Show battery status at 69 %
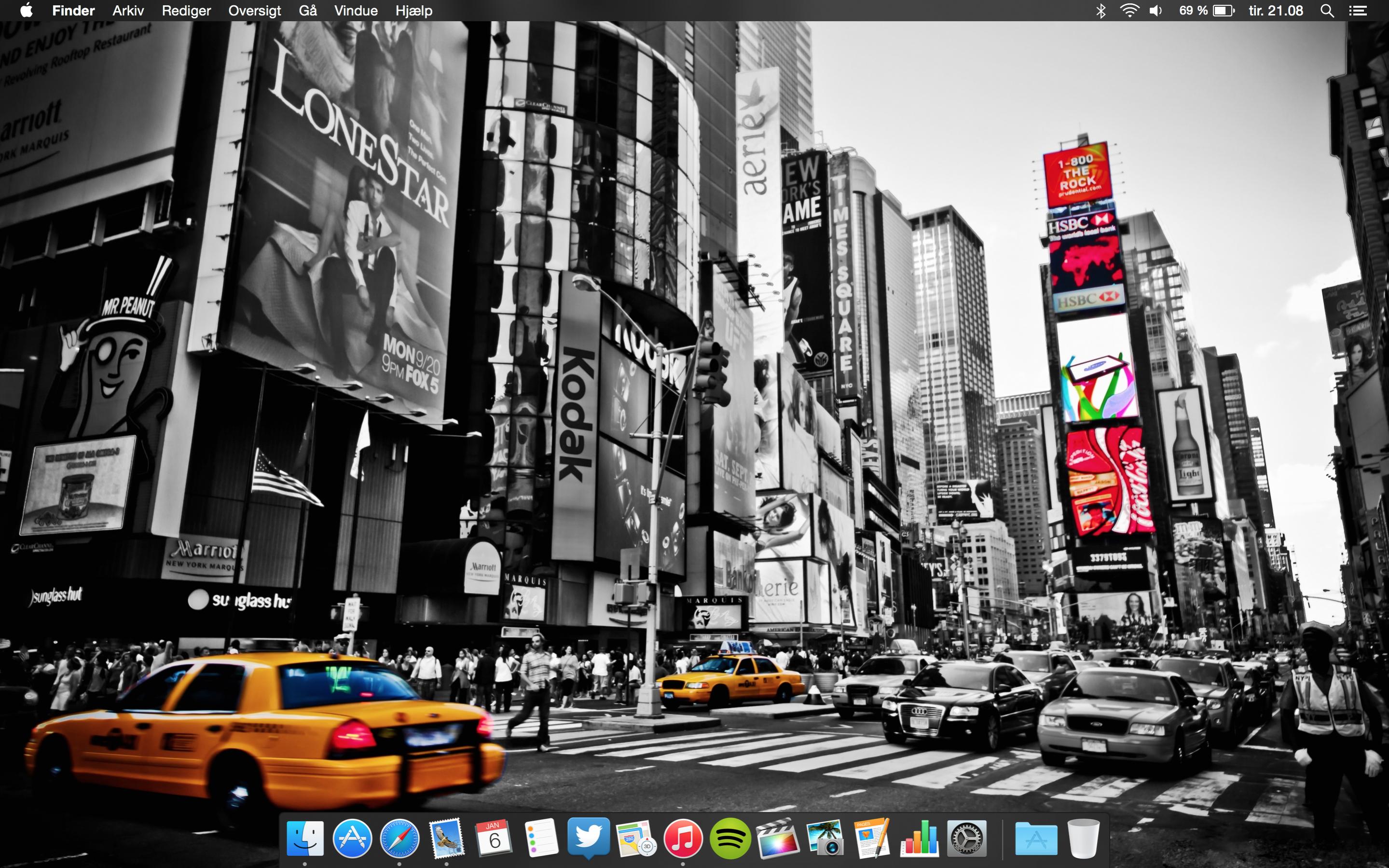Image resolution: width=1389 pixels, height=868 pixels. click(1207, 10)
